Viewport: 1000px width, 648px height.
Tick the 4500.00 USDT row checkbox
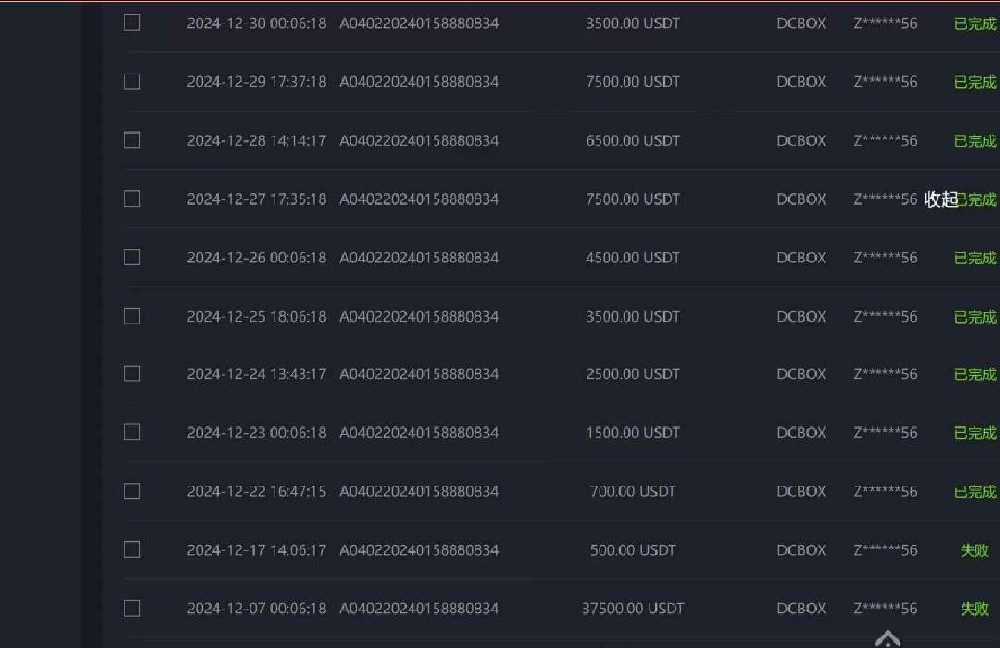click(x=132, y=257)
